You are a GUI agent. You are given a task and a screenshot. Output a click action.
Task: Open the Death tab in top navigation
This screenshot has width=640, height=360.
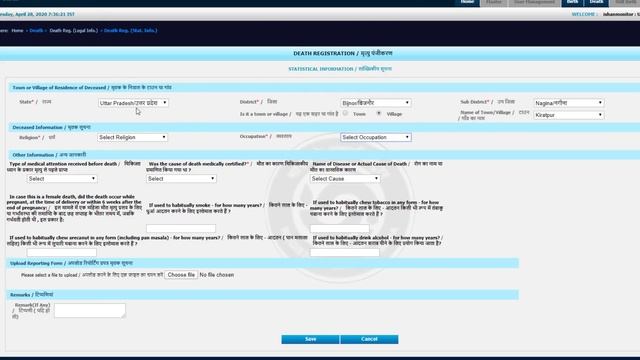tap(596, 2)
